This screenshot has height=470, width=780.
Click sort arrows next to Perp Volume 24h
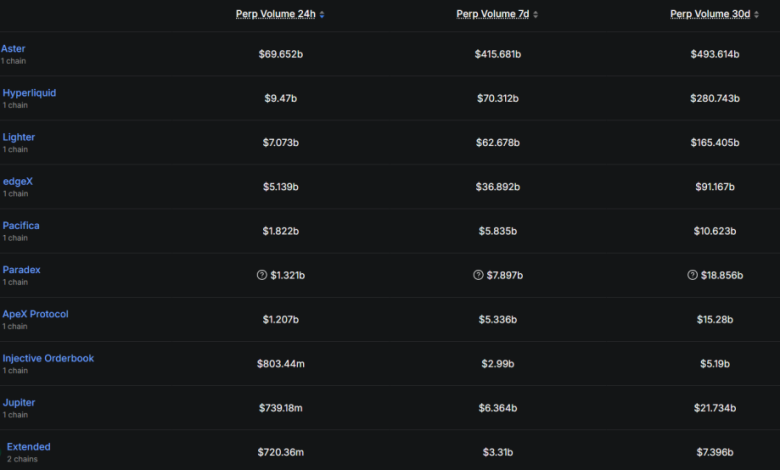[322, 15]
